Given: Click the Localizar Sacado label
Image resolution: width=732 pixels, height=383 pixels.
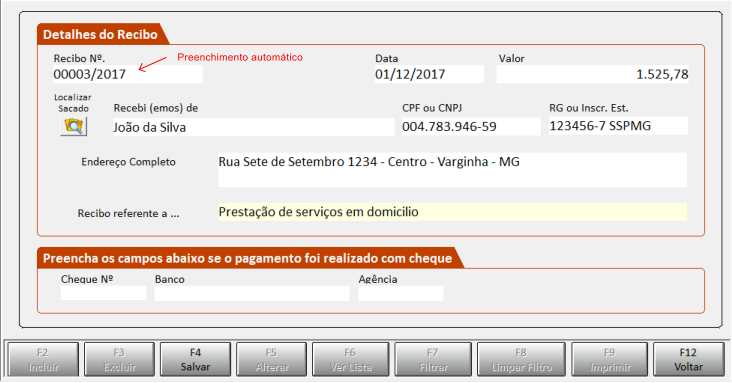Looking at the screenshot, I should pyautogui.click(x=73, y=103).
